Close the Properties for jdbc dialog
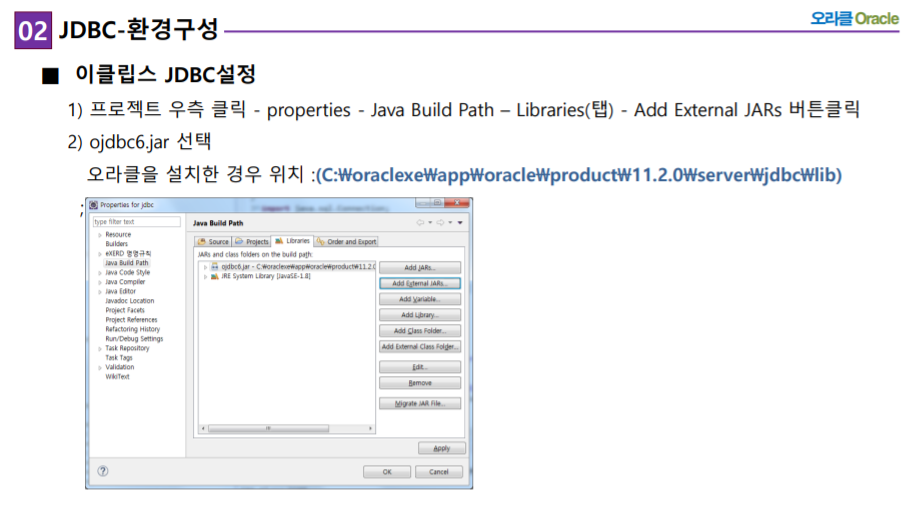918x512 pixels. coord(457,202)
